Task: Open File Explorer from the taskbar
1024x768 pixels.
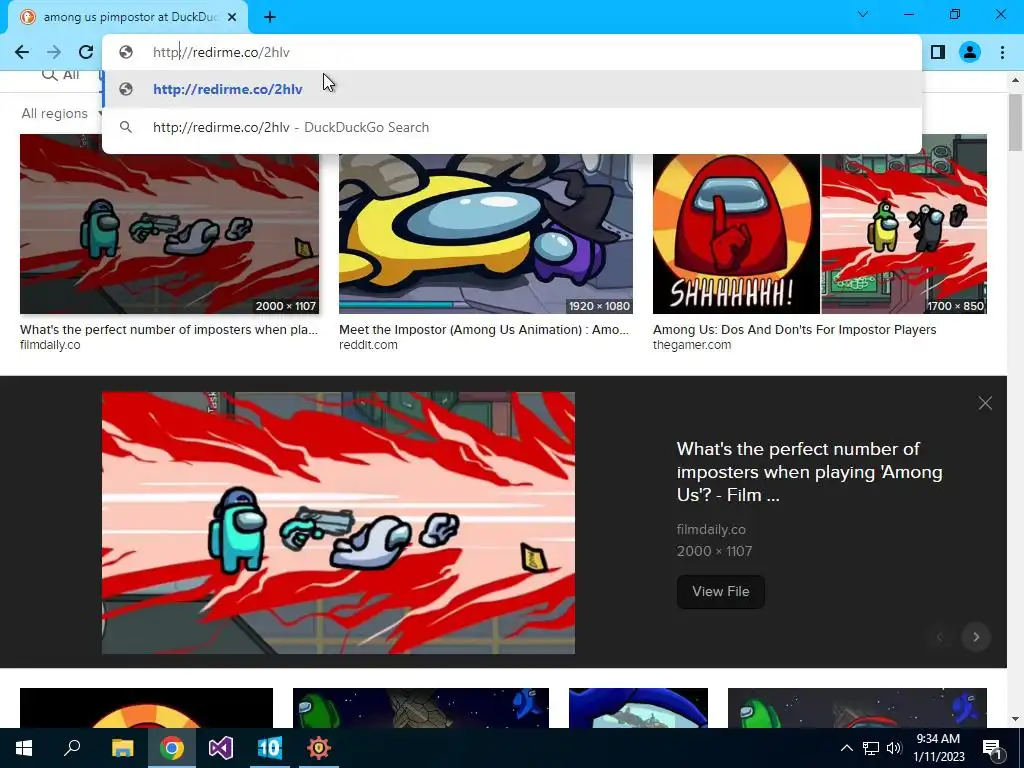Action: point(122,748)
